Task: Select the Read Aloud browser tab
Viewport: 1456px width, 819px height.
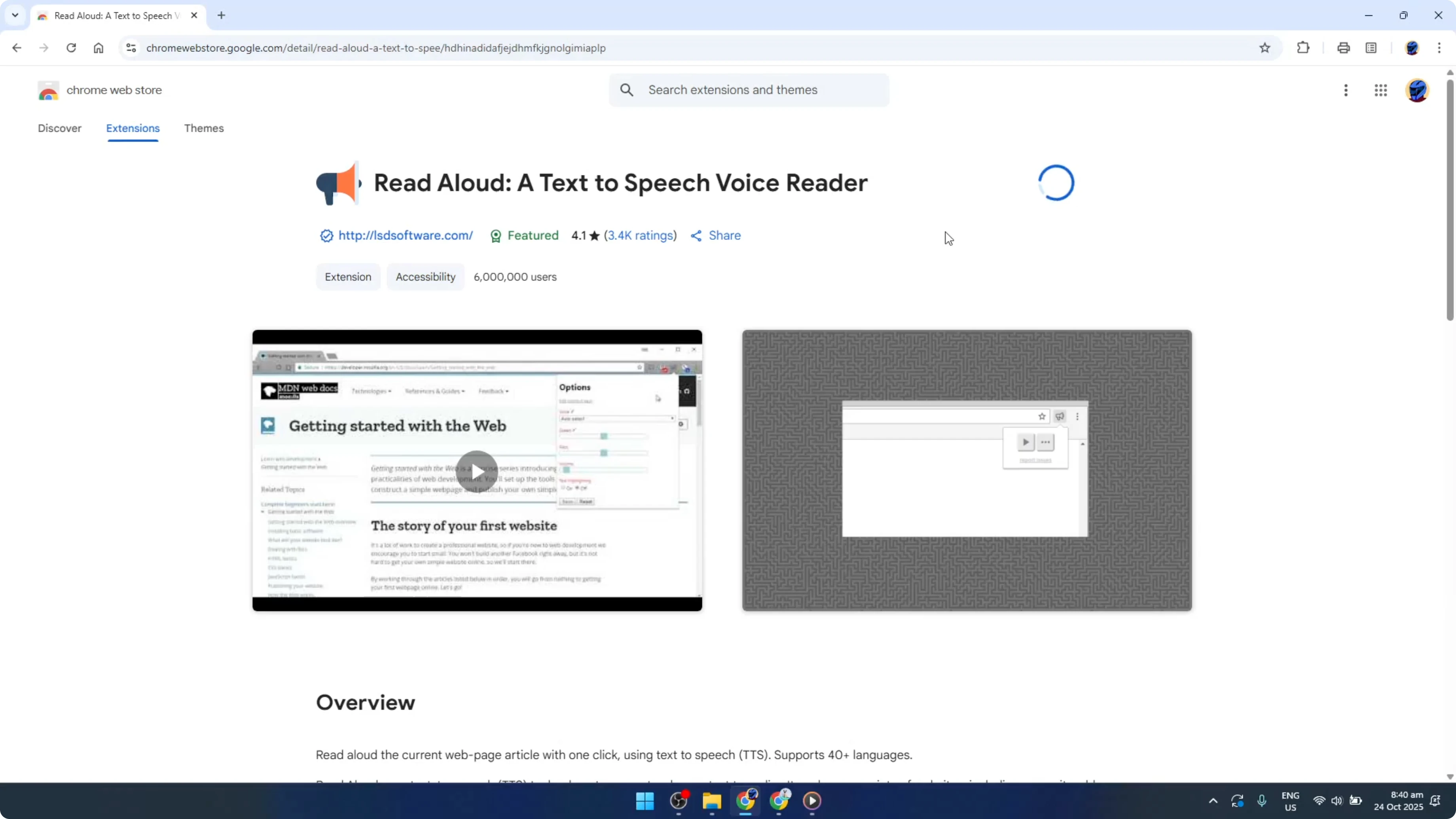Action: tap(118, 16)
